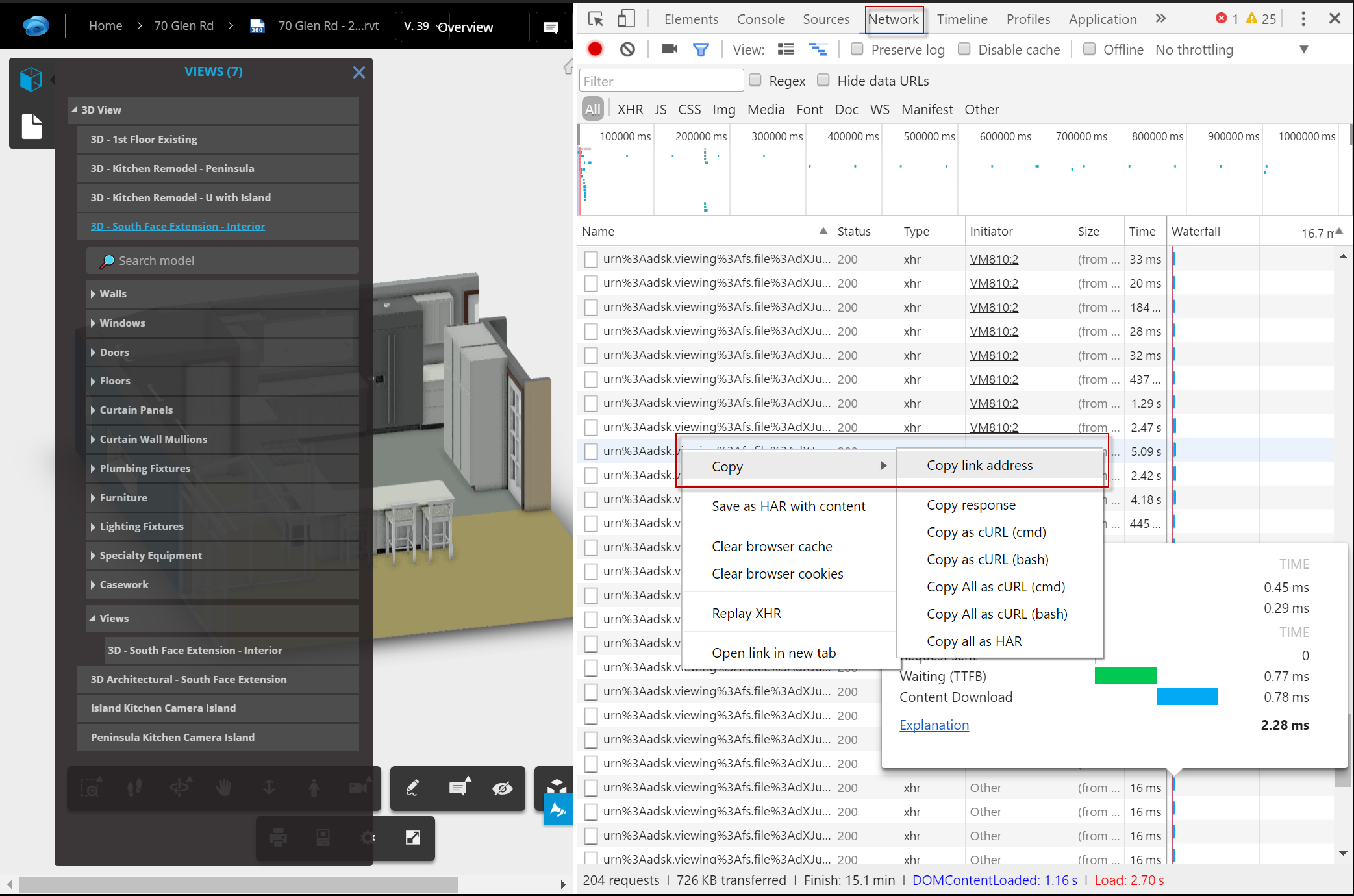The width and height of the screenshot is (1354, 896).
Task: Click the full-screen expand icon
Action: point(413,838)
